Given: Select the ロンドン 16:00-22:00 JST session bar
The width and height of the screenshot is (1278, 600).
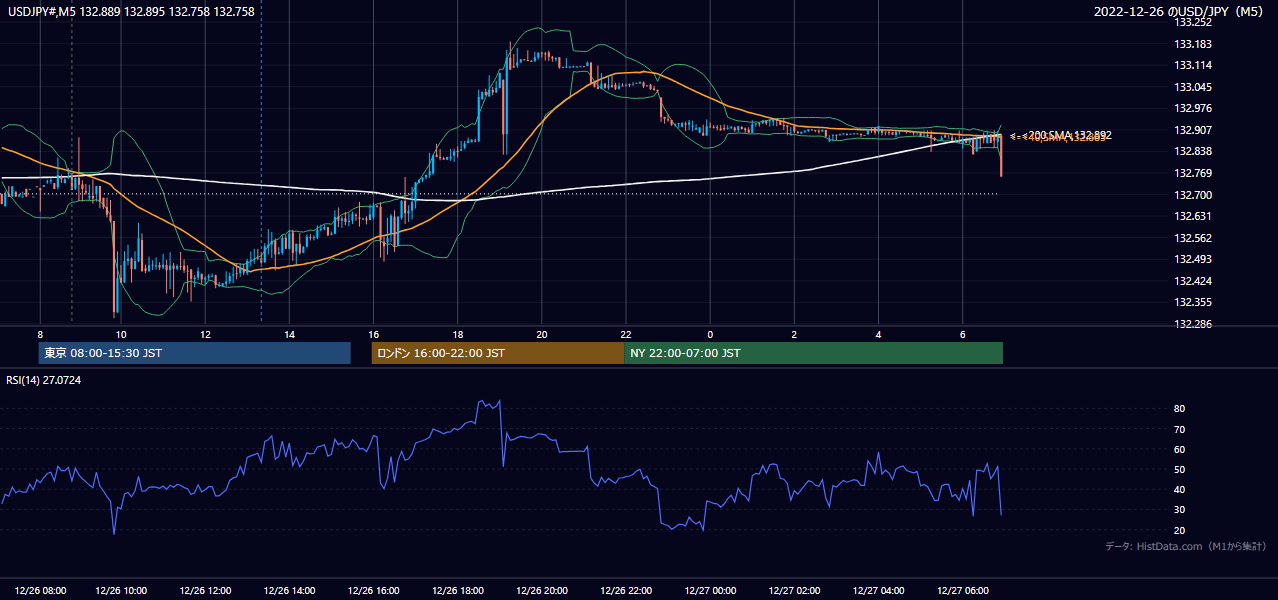Looking at the screenshot, I should 497,353.
